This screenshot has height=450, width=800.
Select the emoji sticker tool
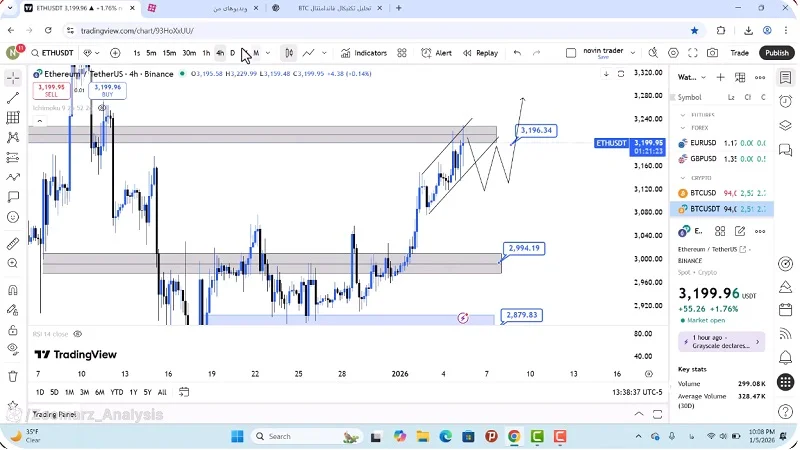pyautogui.click(x=13, y=217)
